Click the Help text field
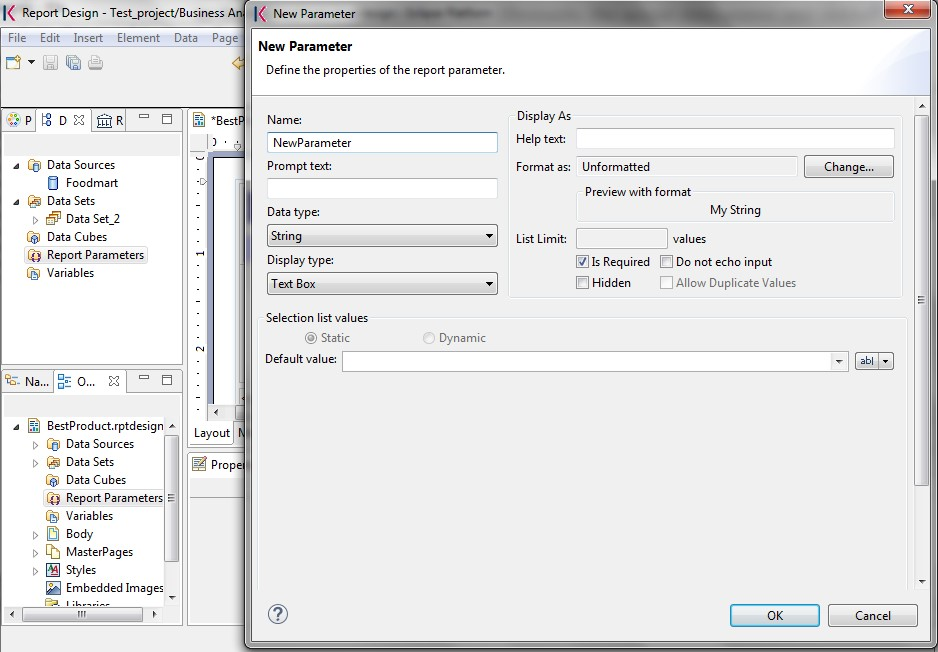 (x=735, y=139)
